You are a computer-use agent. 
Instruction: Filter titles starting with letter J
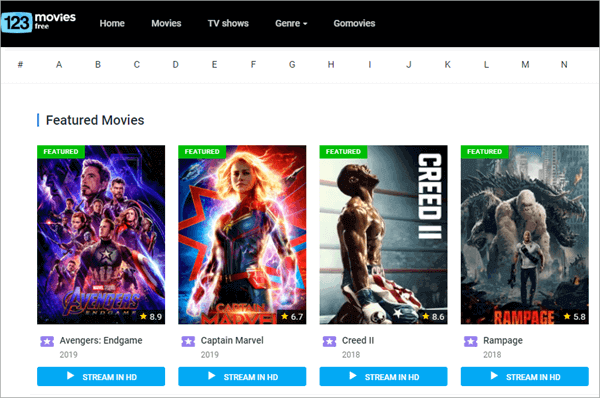tap(409, 64)
